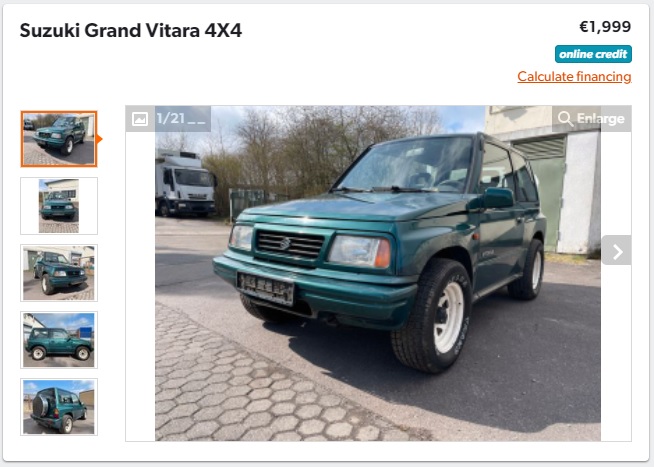The image size is (654, 467).
Task: Click the car's white front wheel in main photo
Action: pos(449,317)
